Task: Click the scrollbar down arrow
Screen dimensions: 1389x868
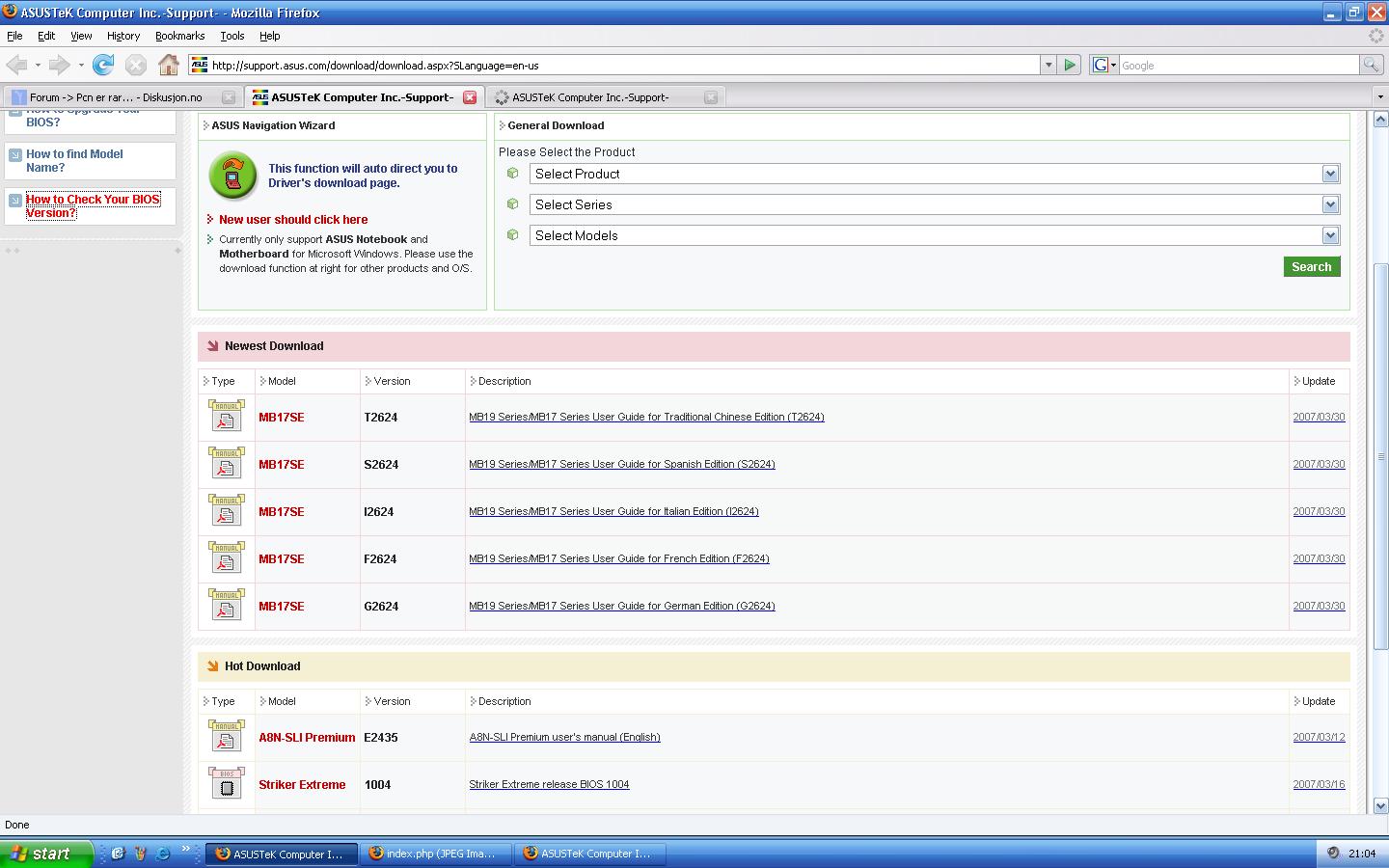Action: (1380, 805)
